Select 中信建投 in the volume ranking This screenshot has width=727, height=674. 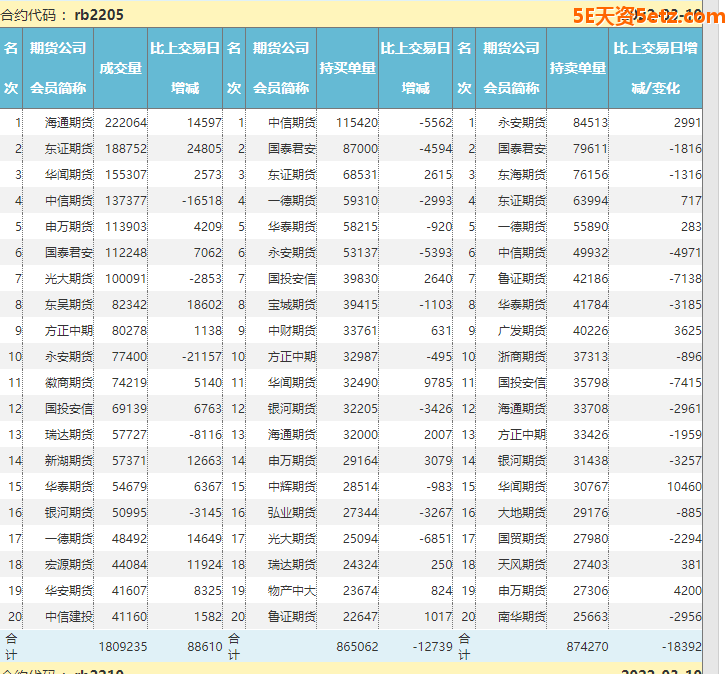[69, 616]
